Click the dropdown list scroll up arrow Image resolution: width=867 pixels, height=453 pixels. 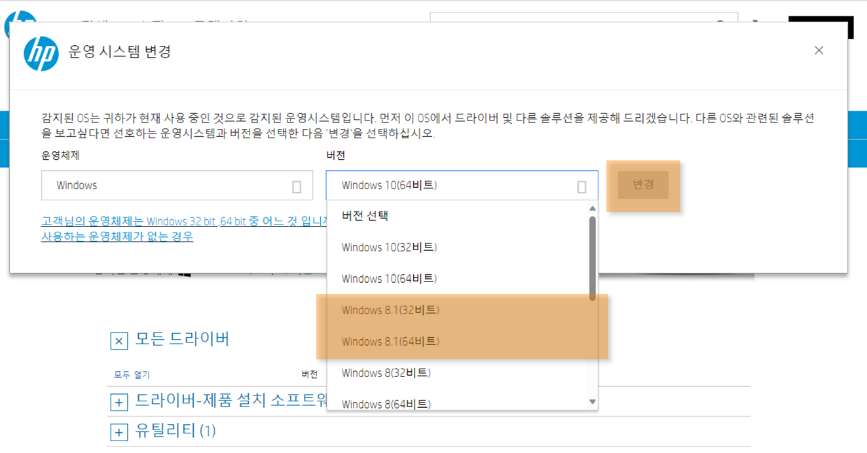point(592,209)
